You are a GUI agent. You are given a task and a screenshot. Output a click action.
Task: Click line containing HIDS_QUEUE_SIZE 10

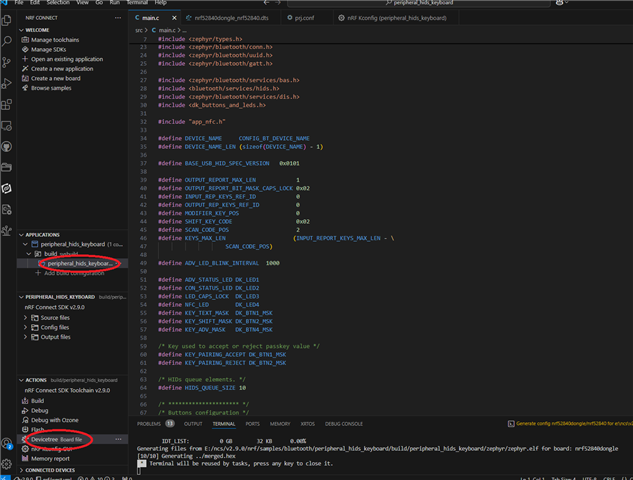tap(202, 388)
